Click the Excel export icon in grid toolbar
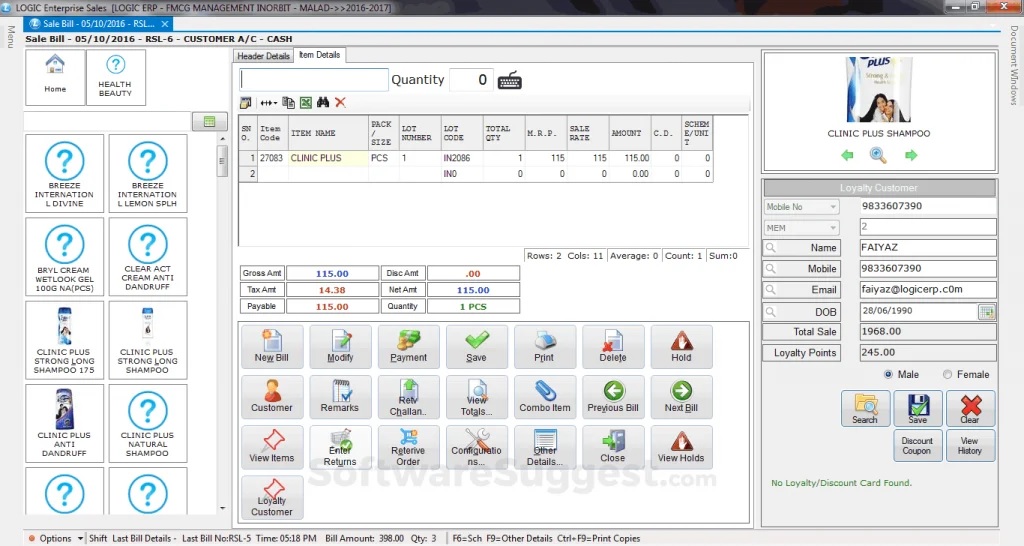 click(x=306, y=103)
